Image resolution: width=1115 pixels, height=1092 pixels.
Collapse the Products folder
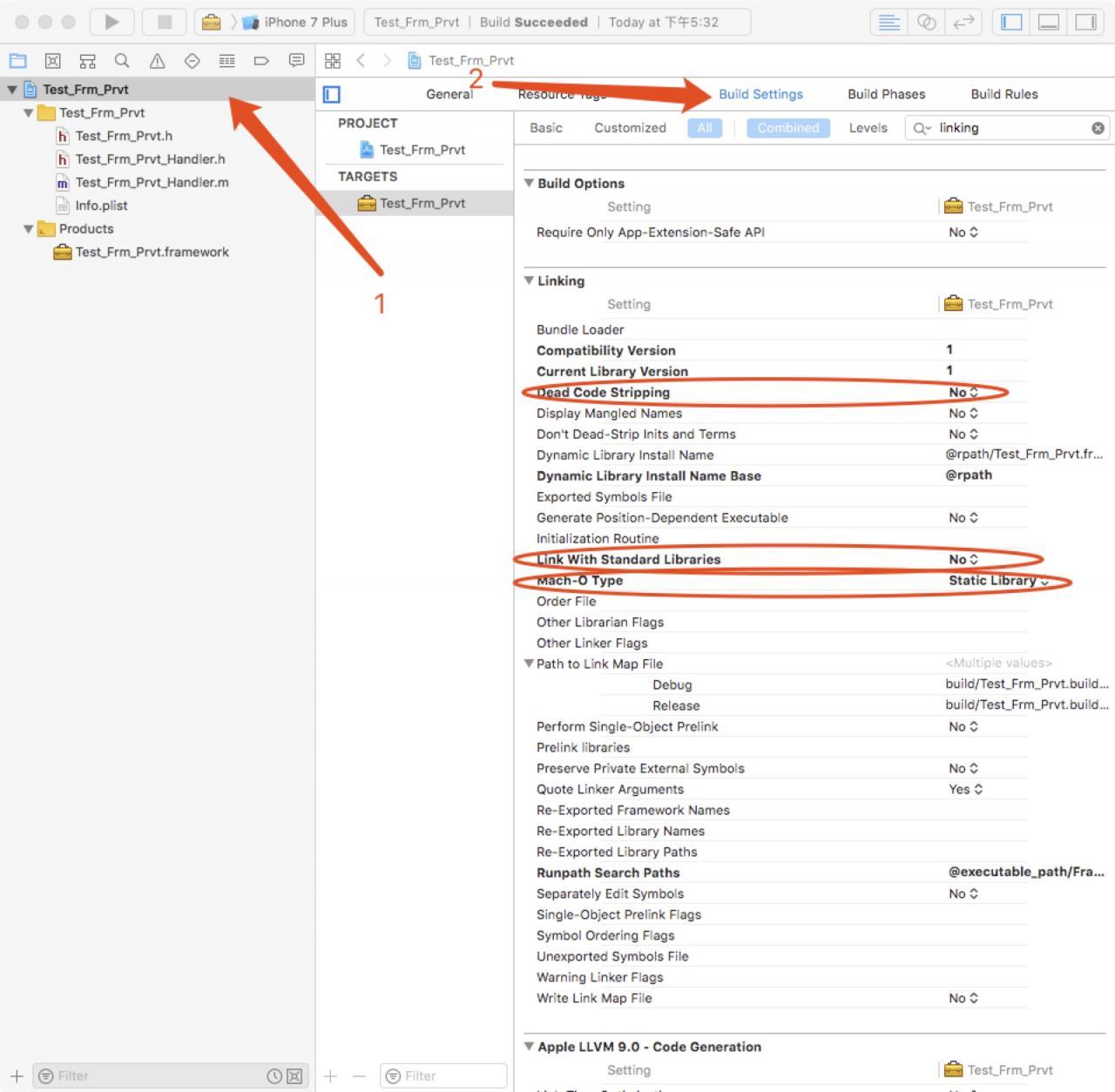29,229
